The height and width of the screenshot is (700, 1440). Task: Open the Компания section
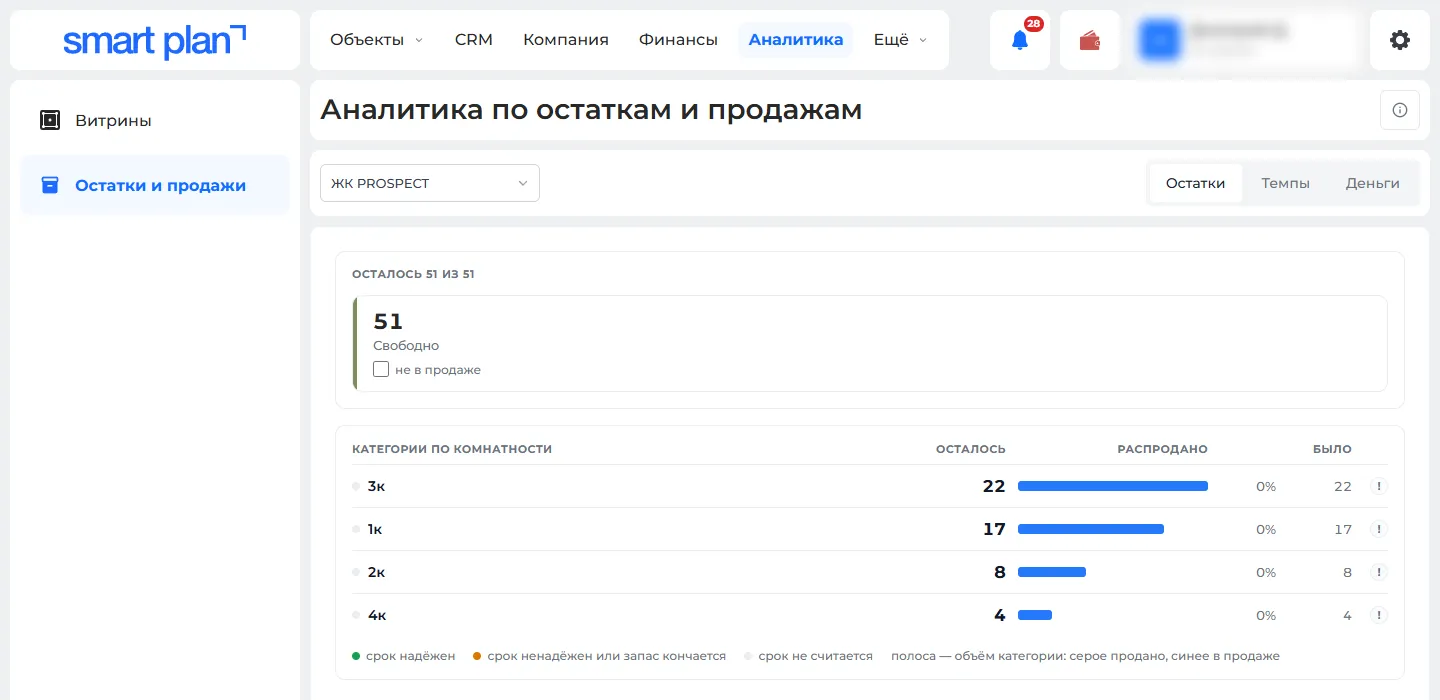pyautogui.click(x=566, y=40)
